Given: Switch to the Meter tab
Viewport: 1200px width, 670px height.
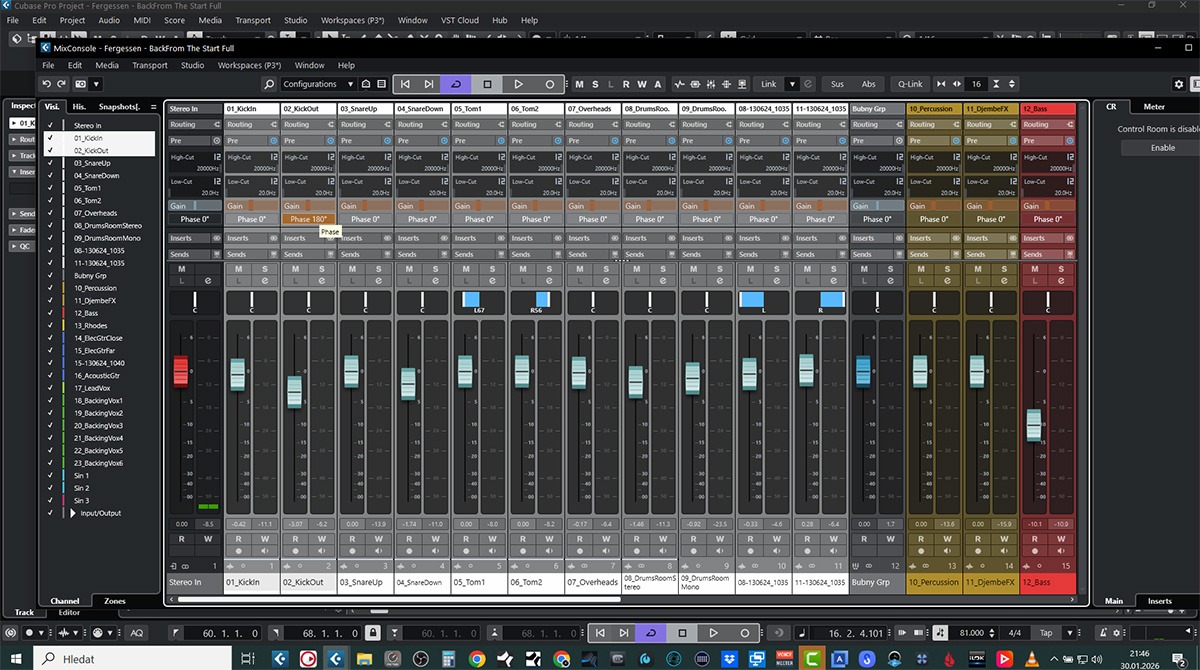Looking at the screenshot, I should [1153, 106].
